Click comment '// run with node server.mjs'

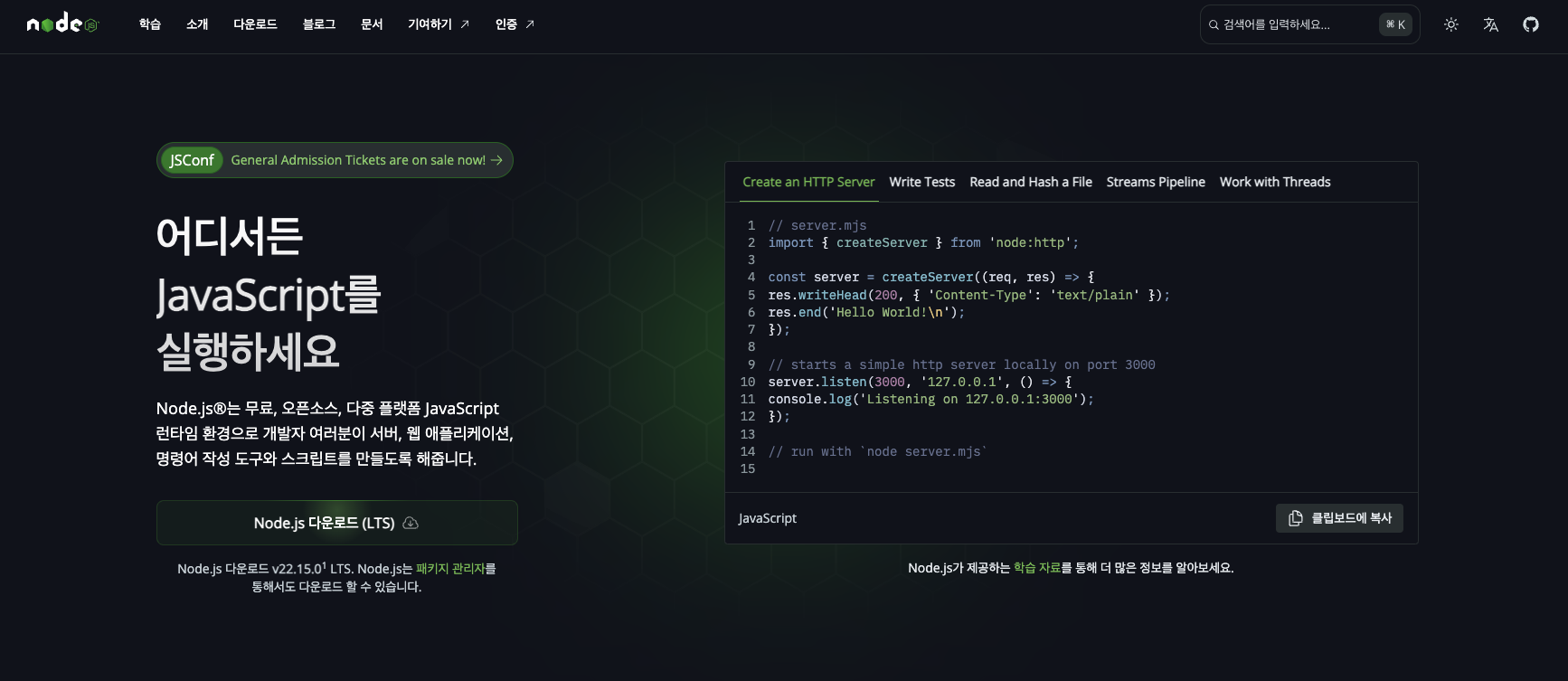[877, 451]
